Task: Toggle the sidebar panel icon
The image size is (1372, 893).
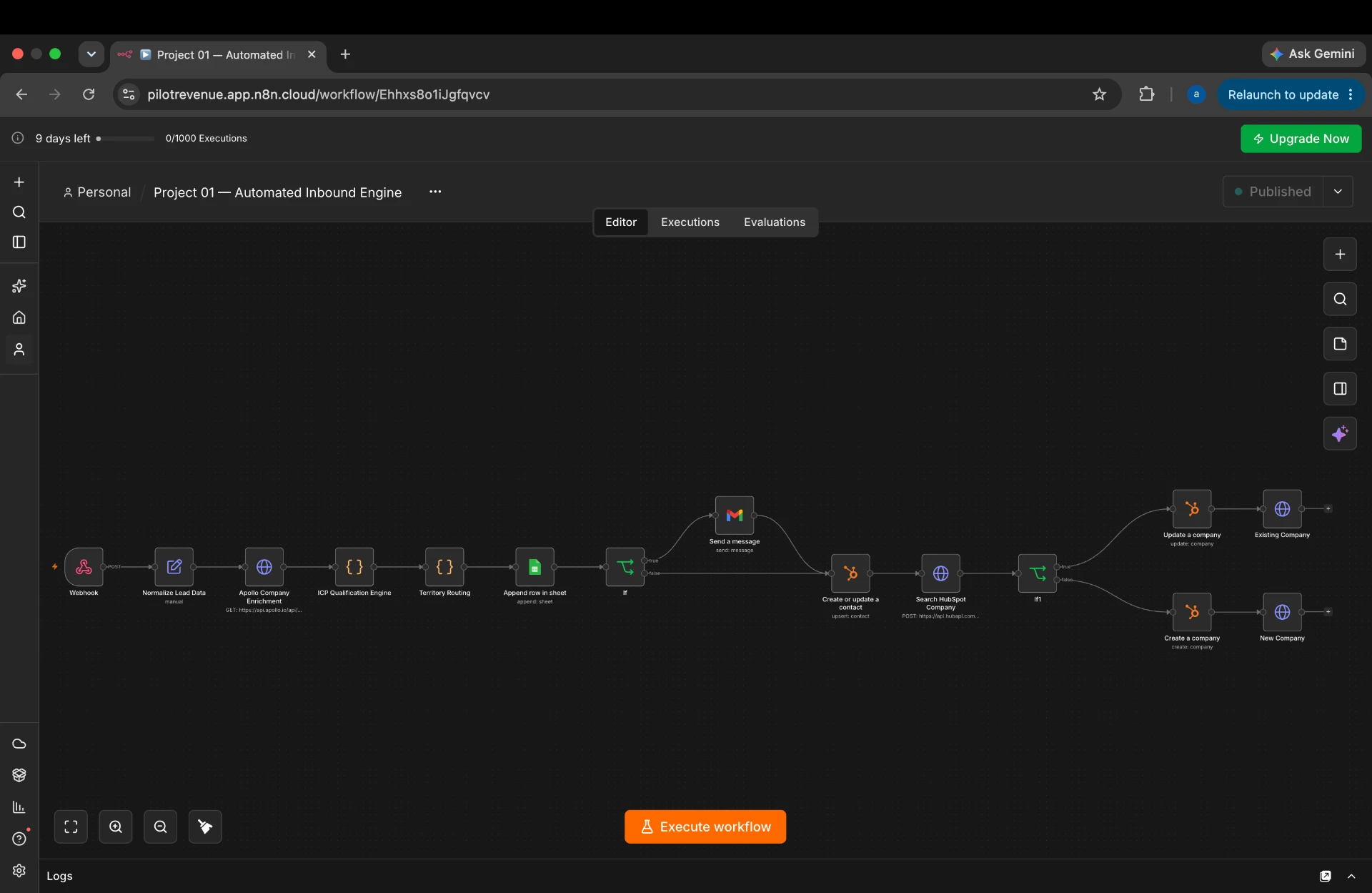Action: pyautogui.click(x=19, y=242)
